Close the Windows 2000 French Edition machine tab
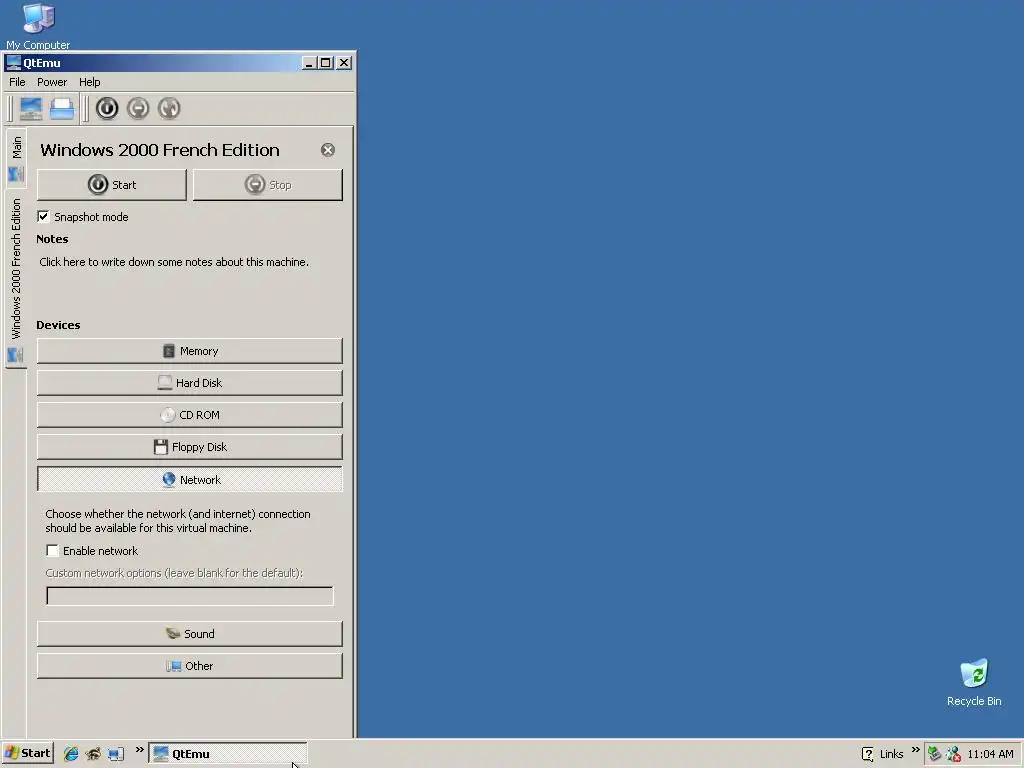Screen dimensions: 1024x768 (x=328, y=150)
